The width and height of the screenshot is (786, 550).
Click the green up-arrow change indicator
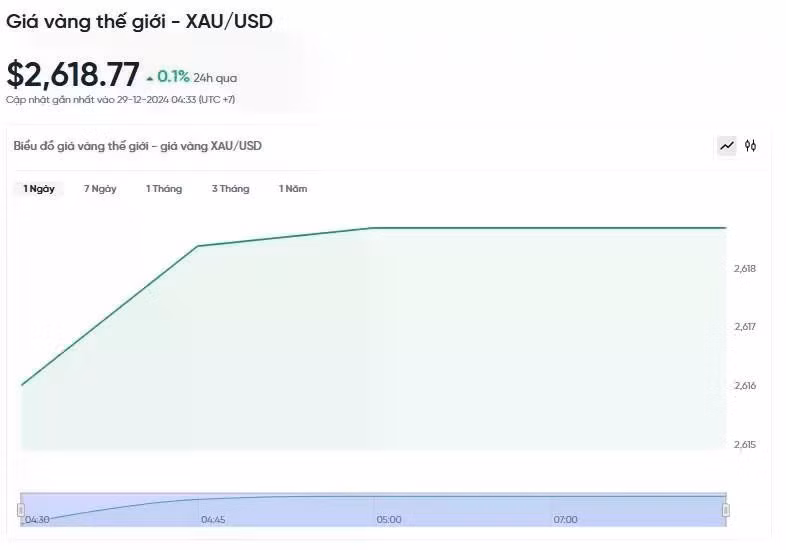coord(150,77)
